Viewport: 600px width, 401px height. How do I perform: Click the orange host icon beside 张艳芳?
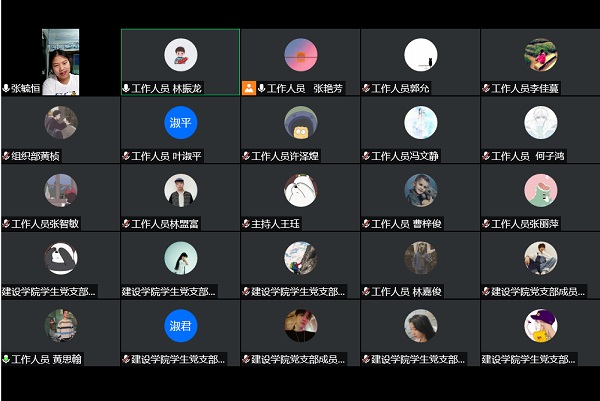pos(249,88)
